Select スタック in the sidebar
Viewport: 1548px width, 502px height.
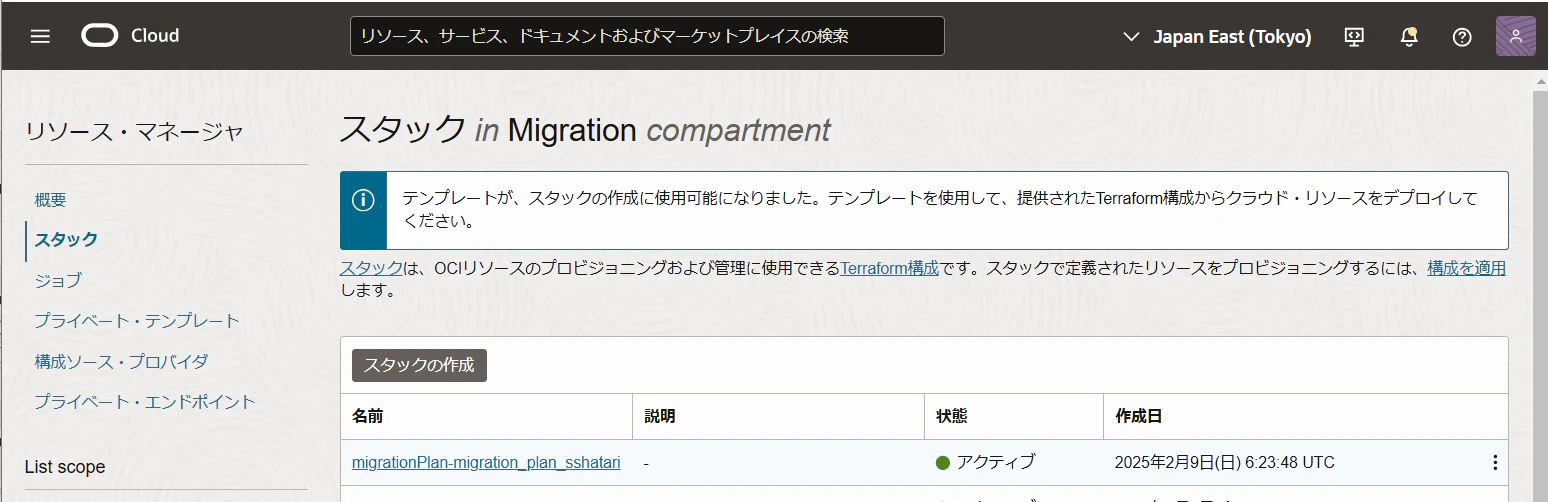[66, 240]
